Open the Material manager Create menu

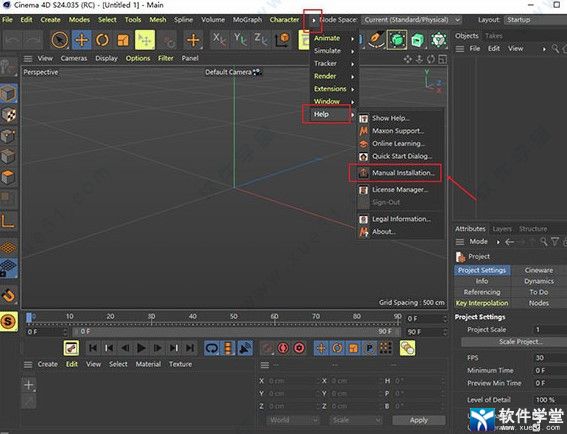click(48, 364)
